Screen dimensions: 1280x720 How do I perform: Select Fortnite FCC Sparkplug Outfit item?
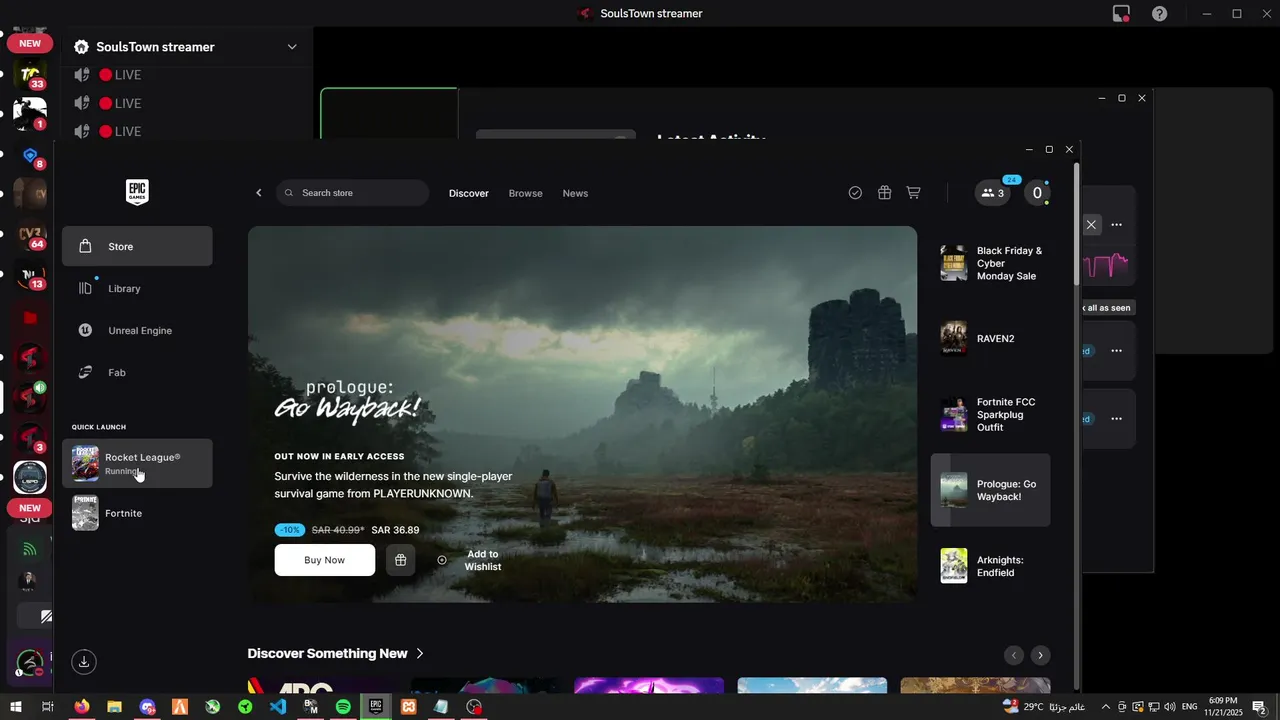[x=991, y=414]
